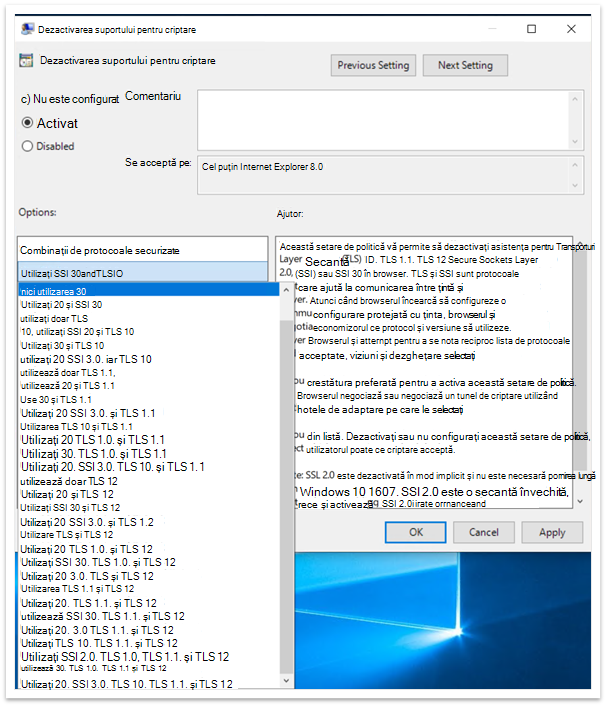Choose 'utilizați 20 SSI 3.0. iar TLS 10'
The height and width of the screenshot is (706, 606).
click(149, 359)
